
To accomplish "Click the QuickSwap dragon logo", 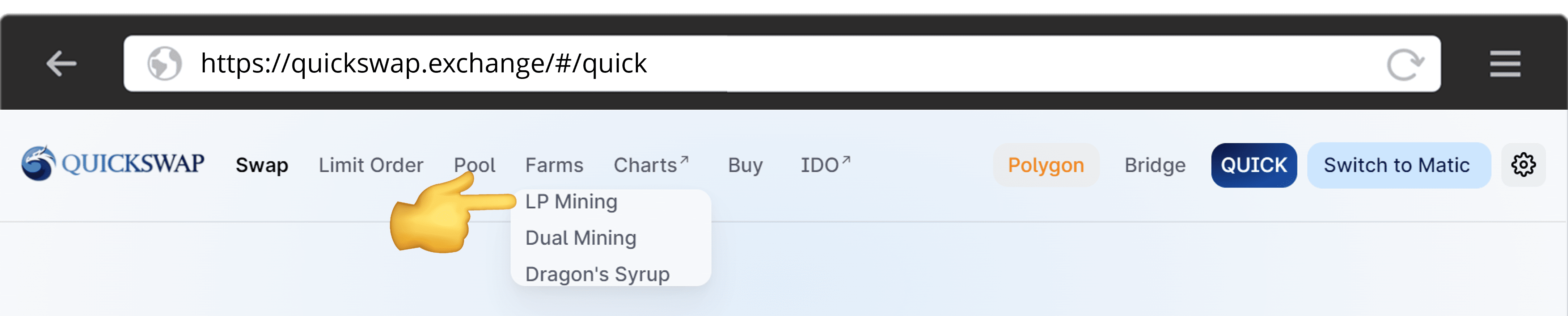I will pos(38,163).
